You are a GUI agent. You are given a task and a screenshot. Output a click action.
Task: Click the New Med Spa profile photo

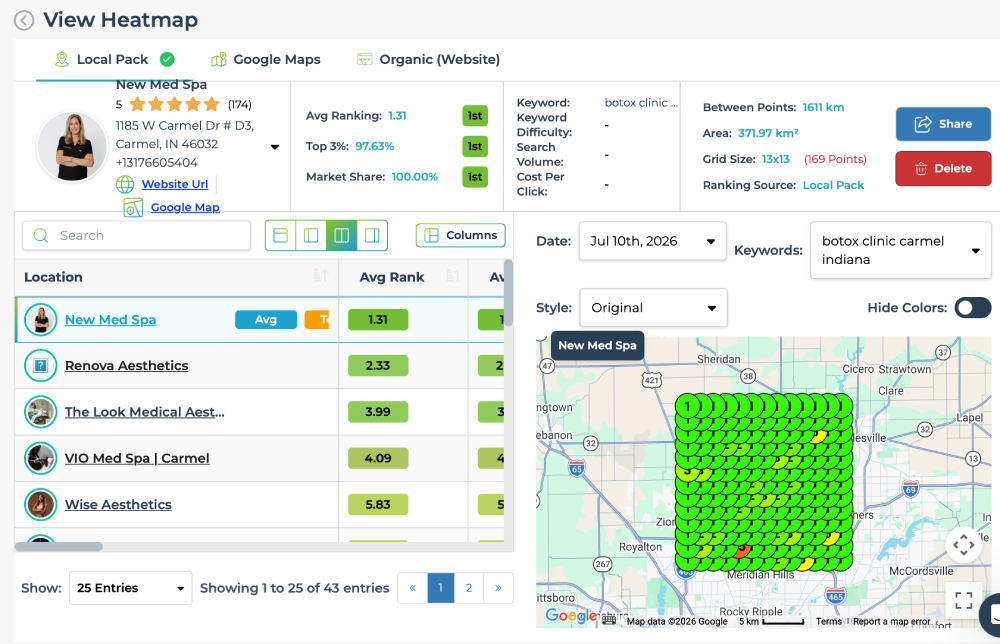point(72,146)
